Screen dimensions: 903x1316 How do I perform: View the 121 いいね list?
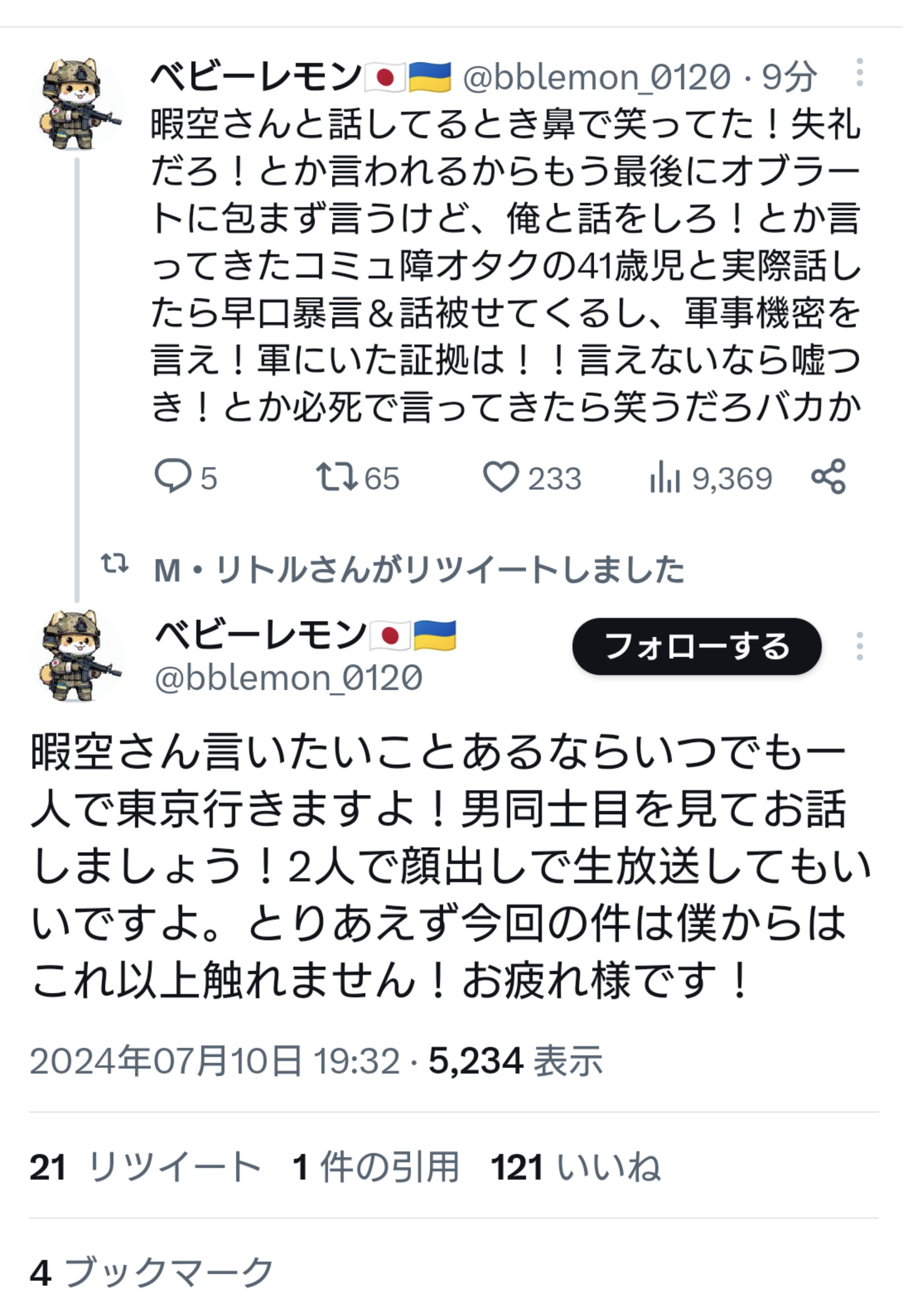(x=576, y=1167)
